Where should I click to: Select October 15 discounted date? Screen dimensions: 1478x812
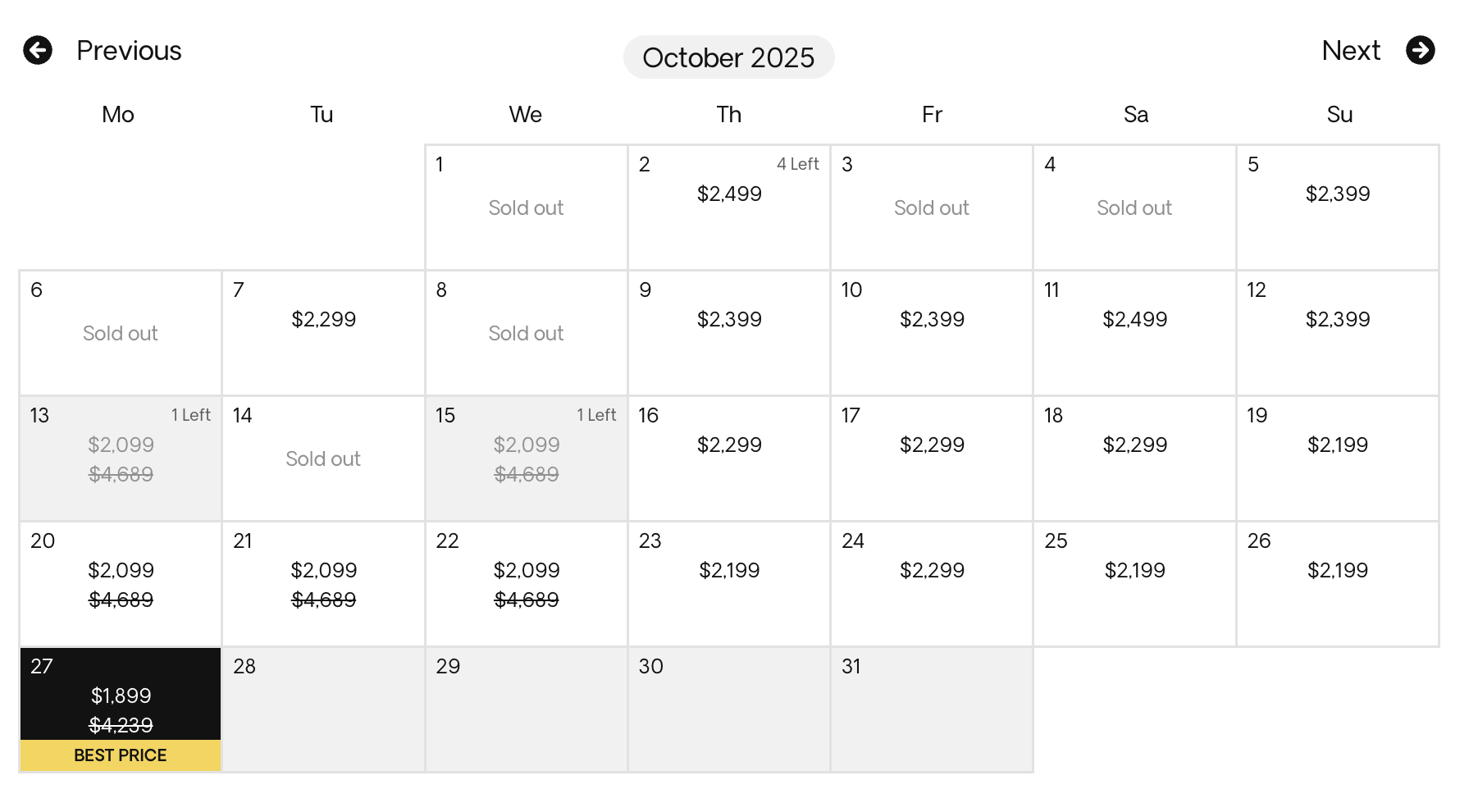(x=526, y=458)
